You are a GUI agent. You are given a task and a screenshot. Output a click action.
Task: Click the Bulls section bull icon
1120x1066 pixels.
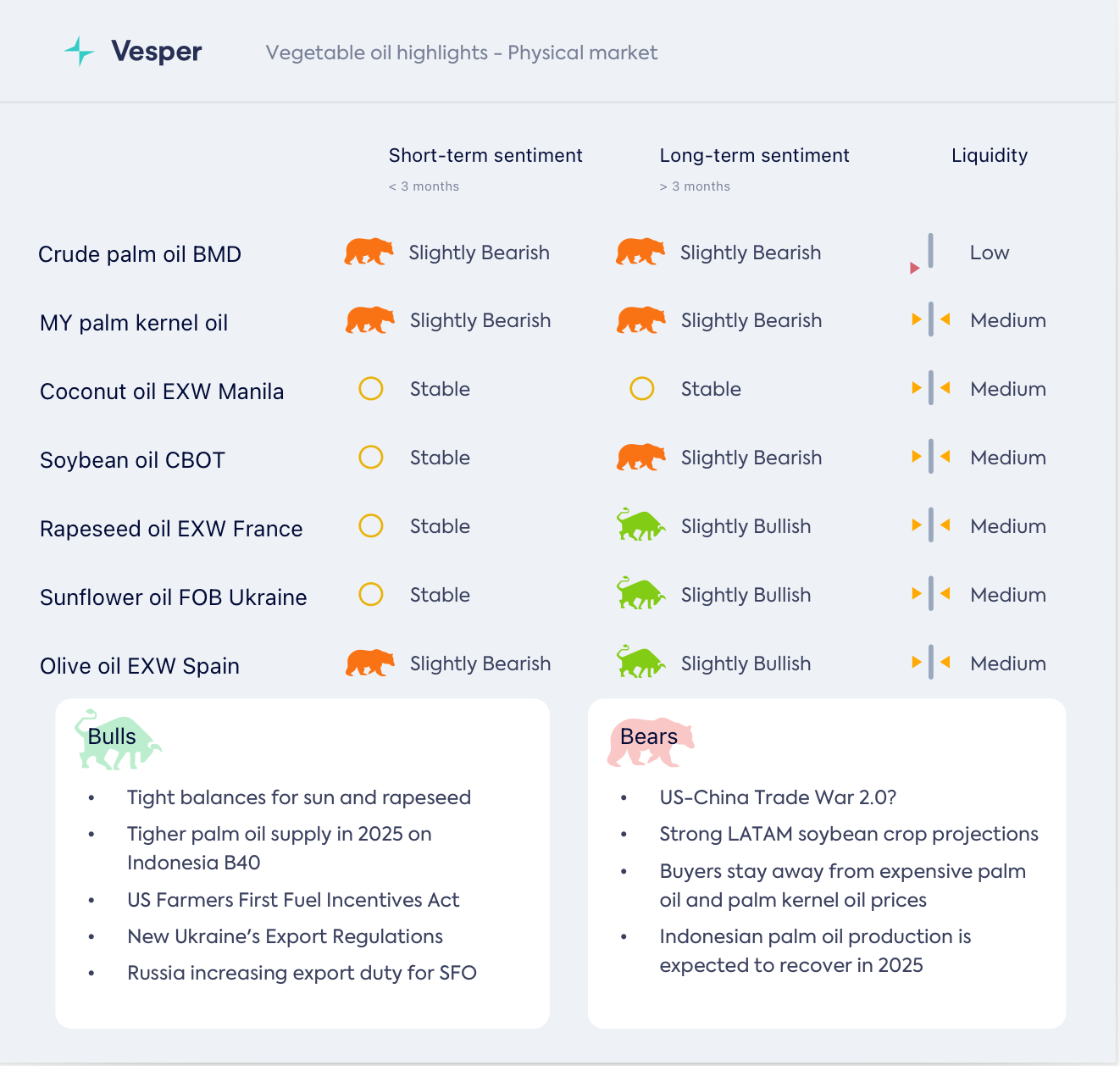[x=118, y=740]
